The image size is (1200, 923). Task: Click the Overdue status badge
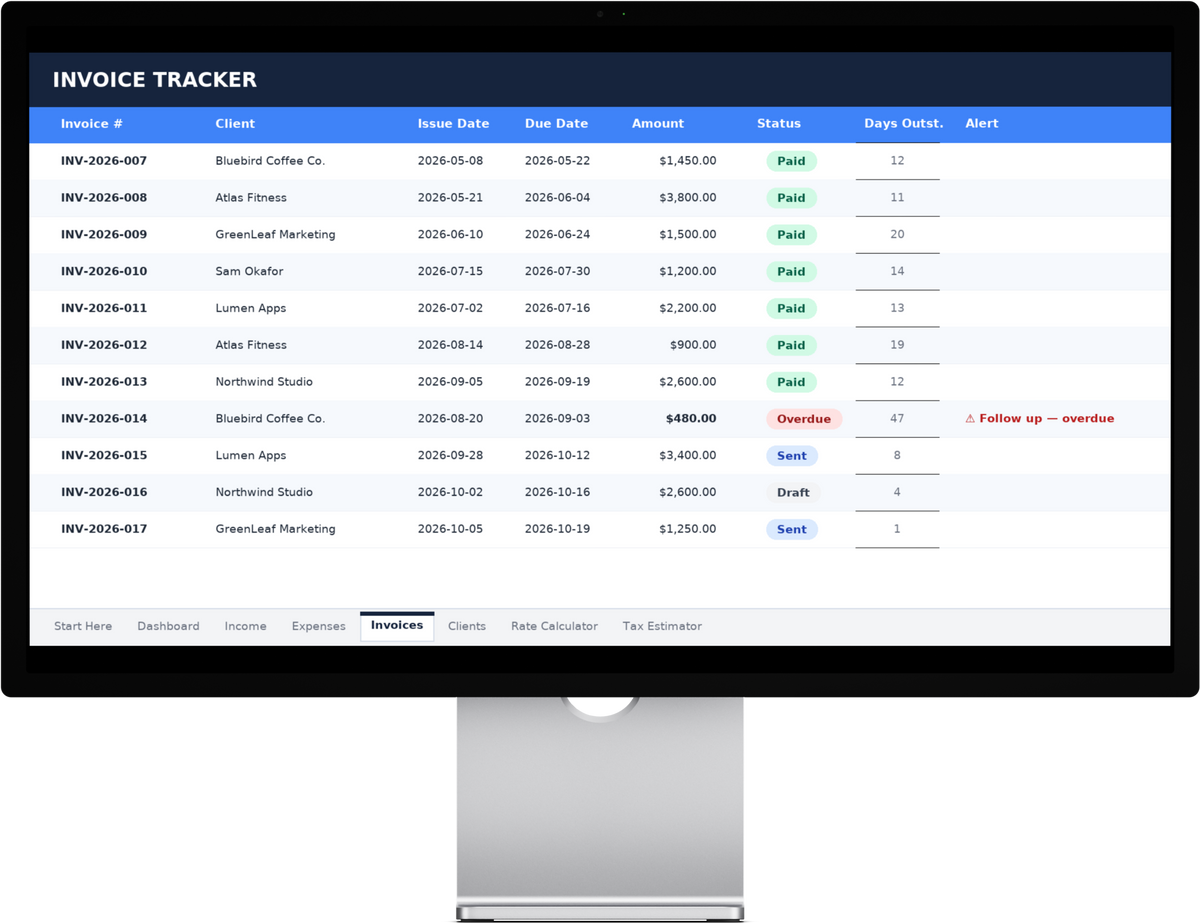pyautogui.click(x=804, y=419)
